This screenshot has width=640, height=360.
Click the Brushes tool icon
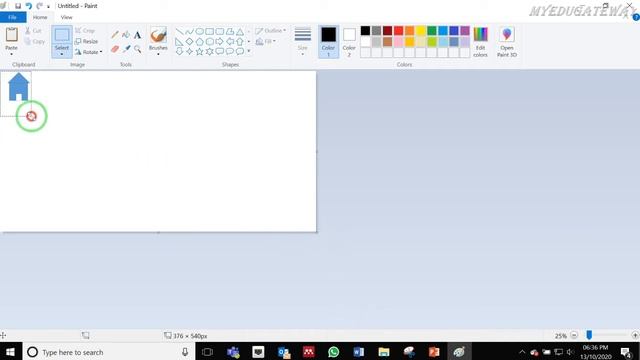coord(158,35)
